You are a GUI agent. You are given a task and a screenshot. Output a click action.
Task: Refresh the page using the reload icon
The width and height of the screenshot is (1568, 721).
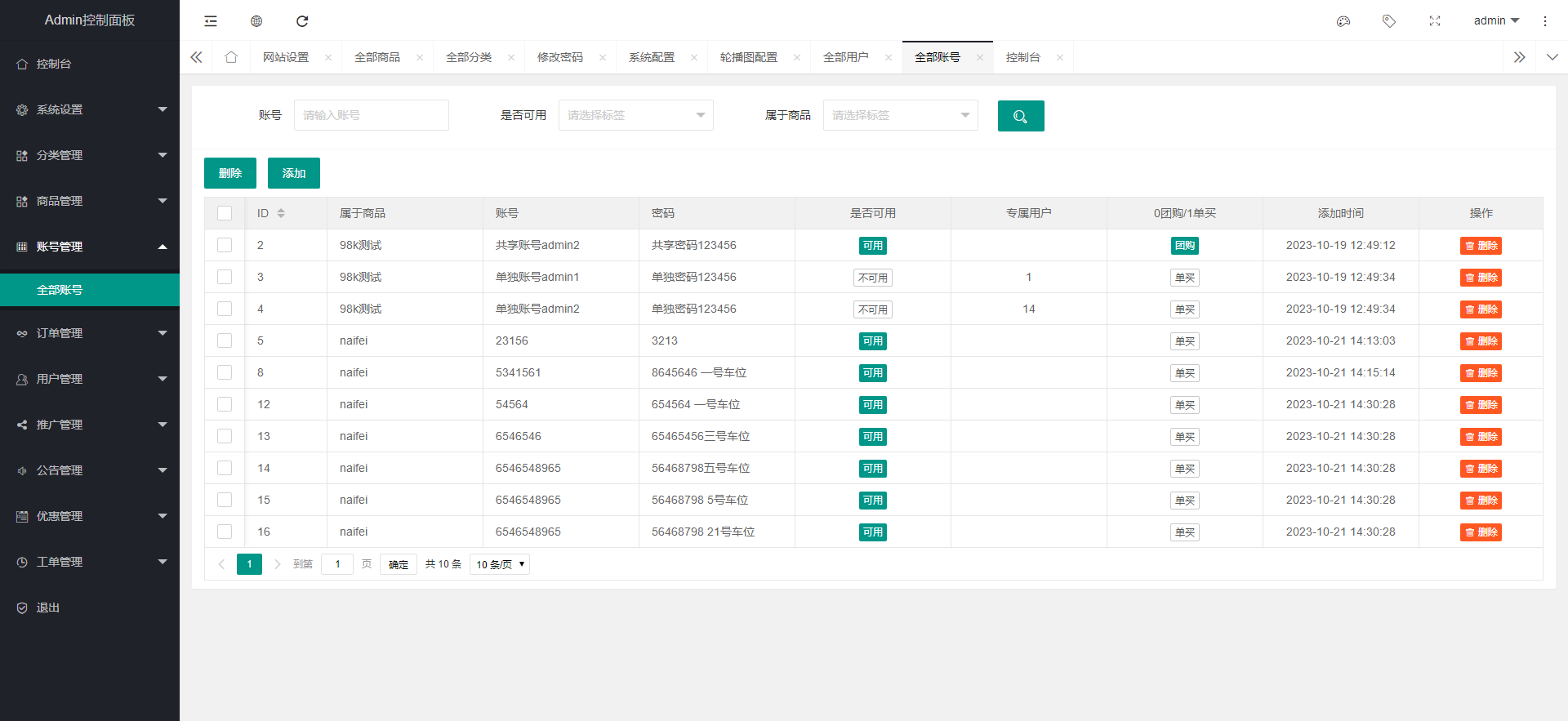click(302, 21)
